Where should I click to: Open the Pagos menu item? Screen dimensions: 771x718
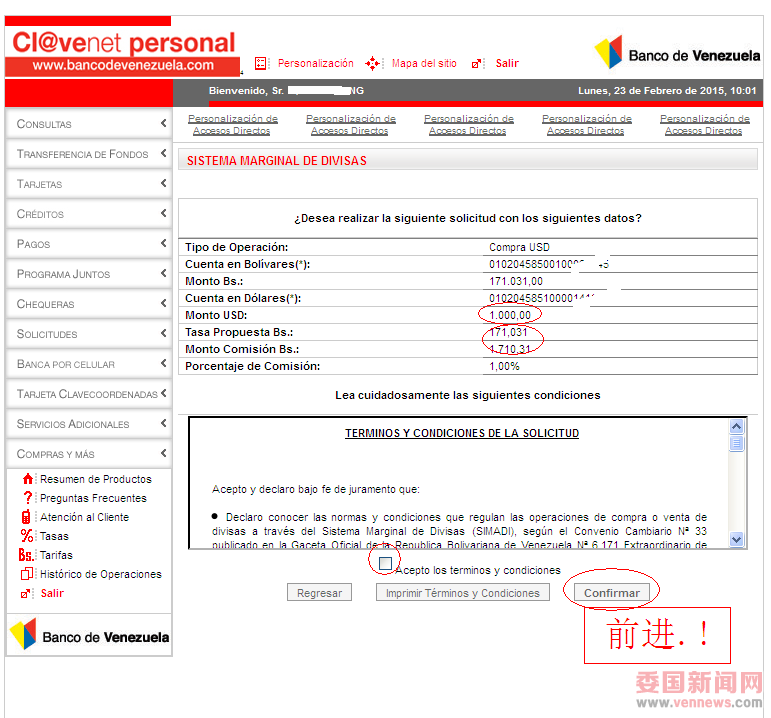click(x=89, y=244)
